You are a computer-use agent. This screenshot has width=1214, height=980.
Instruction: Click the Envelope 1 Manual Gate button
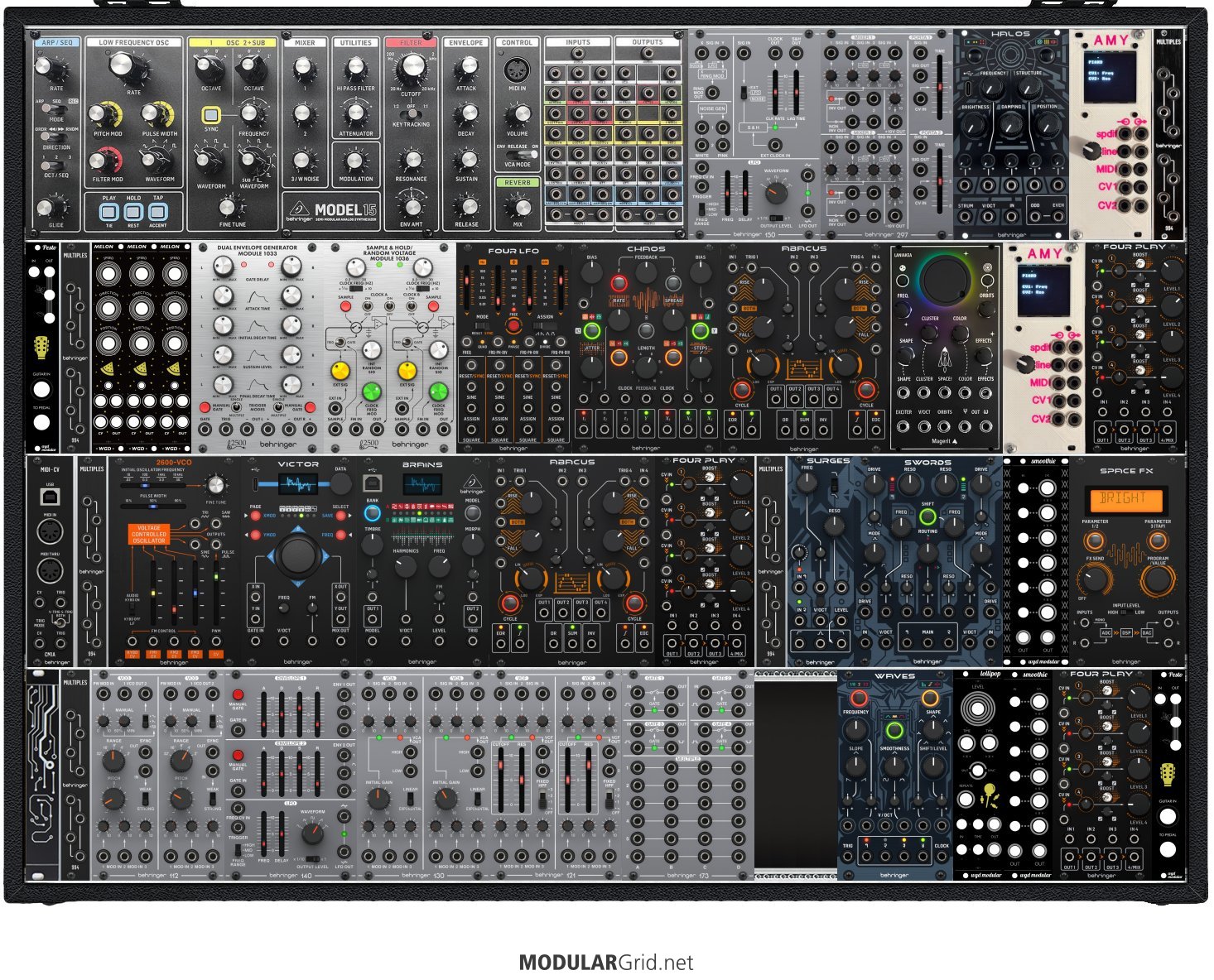[x=238, y=694]
